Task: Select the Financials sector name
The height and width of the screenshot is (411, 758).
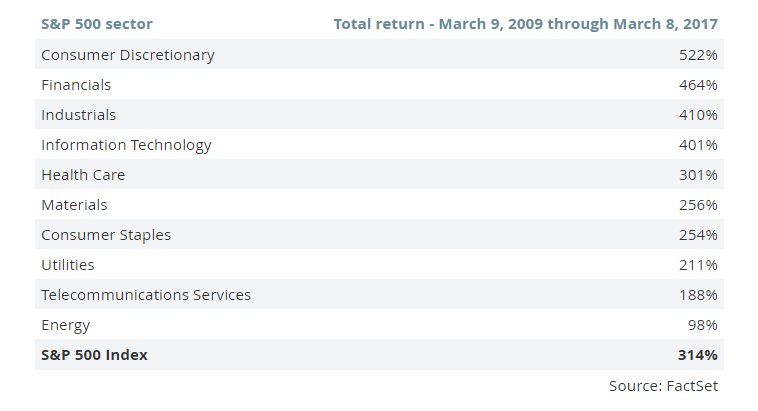Action: 76,85
